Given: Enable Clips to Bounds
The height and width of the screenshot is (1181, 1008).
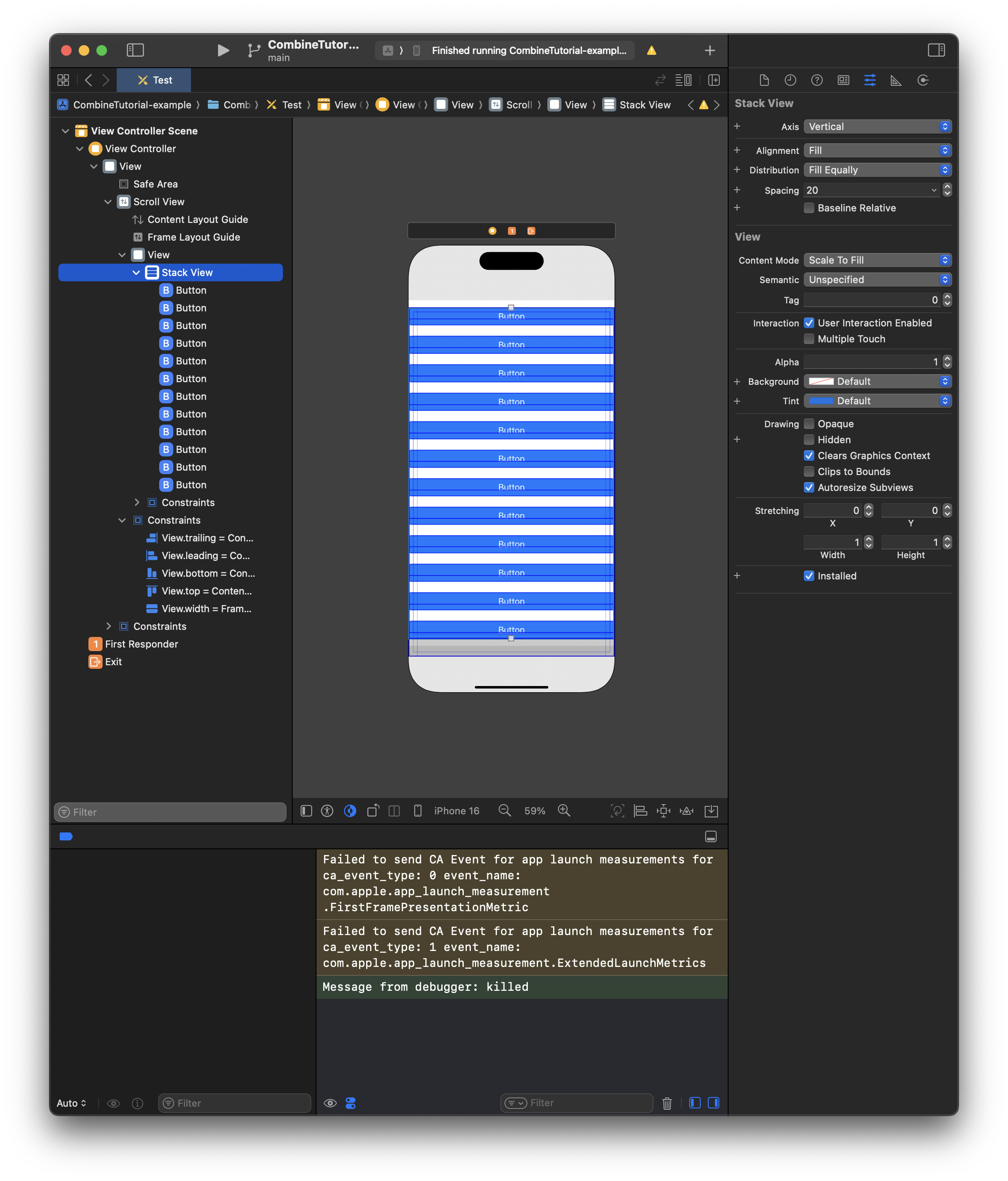Looking at the screenshot, I should [x=809, y=472].
